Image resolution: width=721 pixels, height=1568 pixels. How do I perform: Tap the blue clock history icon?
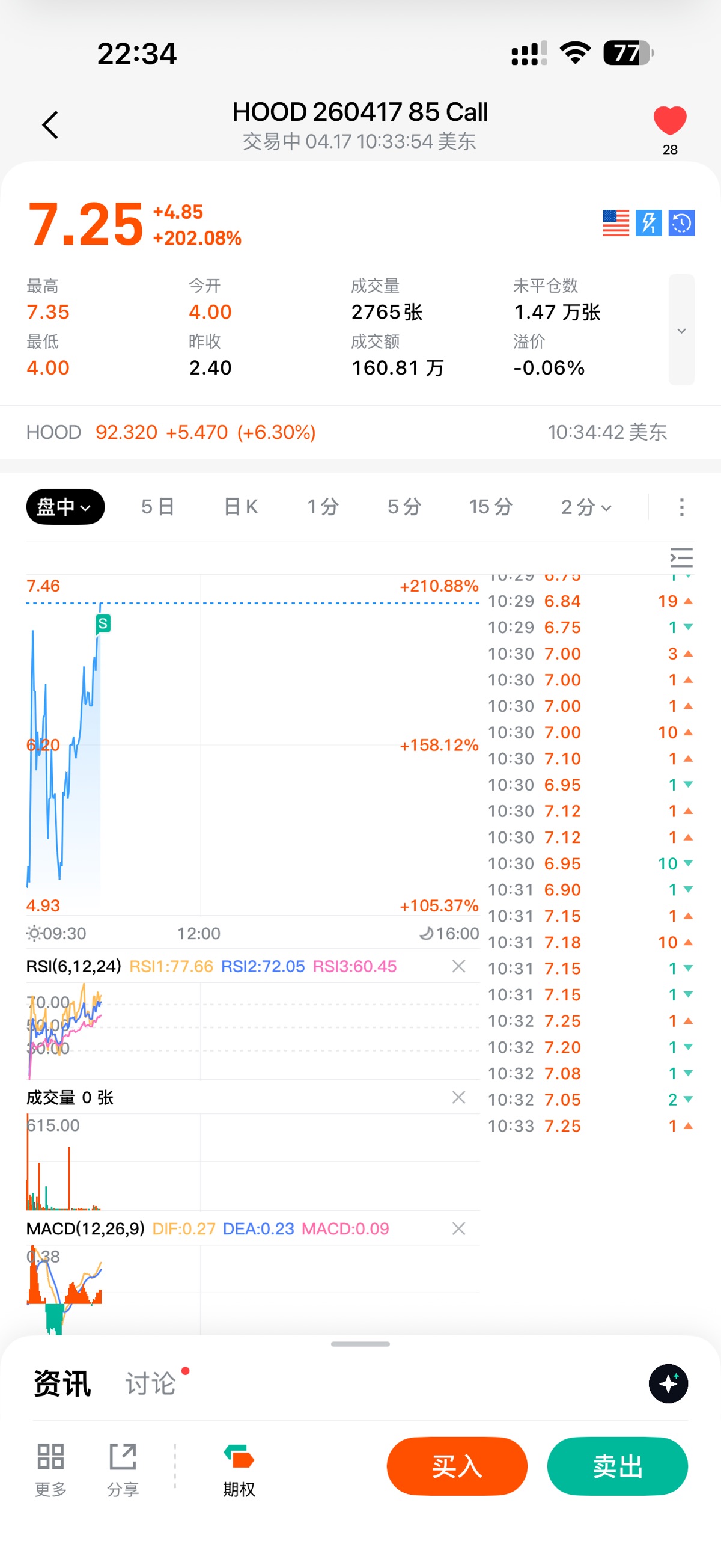pyautogui.click(x=681, y=223)
